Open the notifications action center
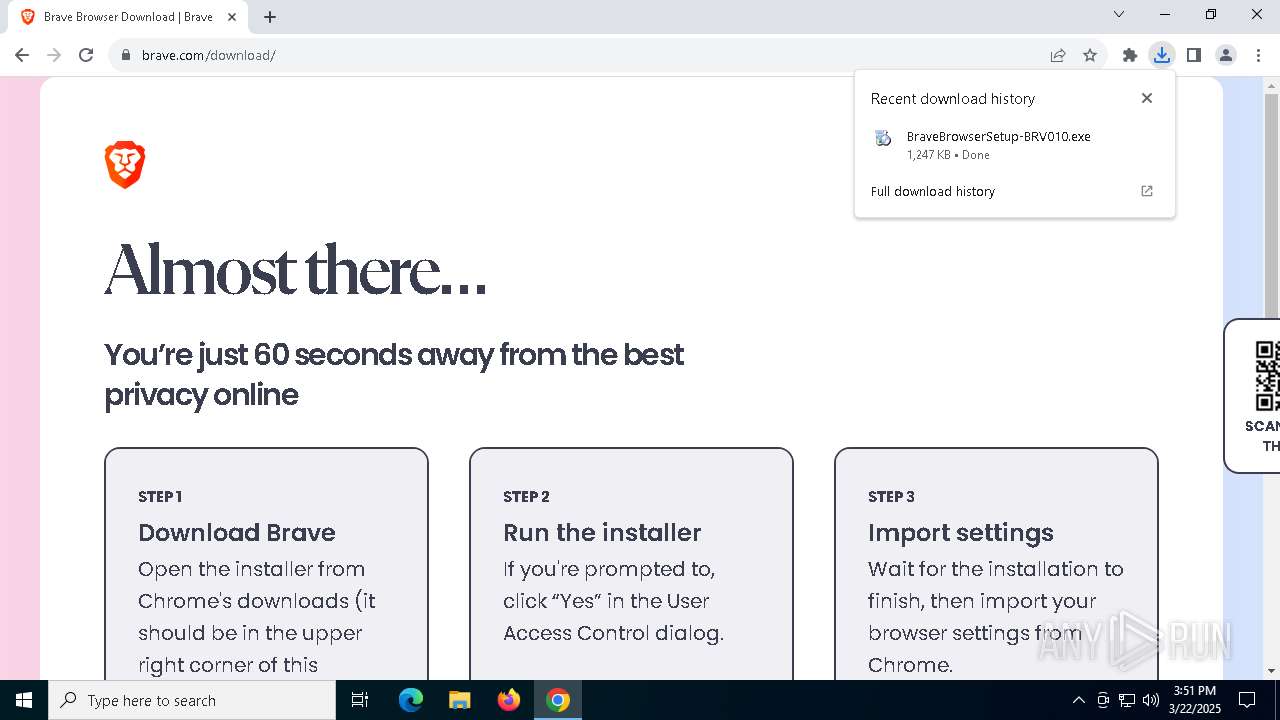 point(1247,700)
